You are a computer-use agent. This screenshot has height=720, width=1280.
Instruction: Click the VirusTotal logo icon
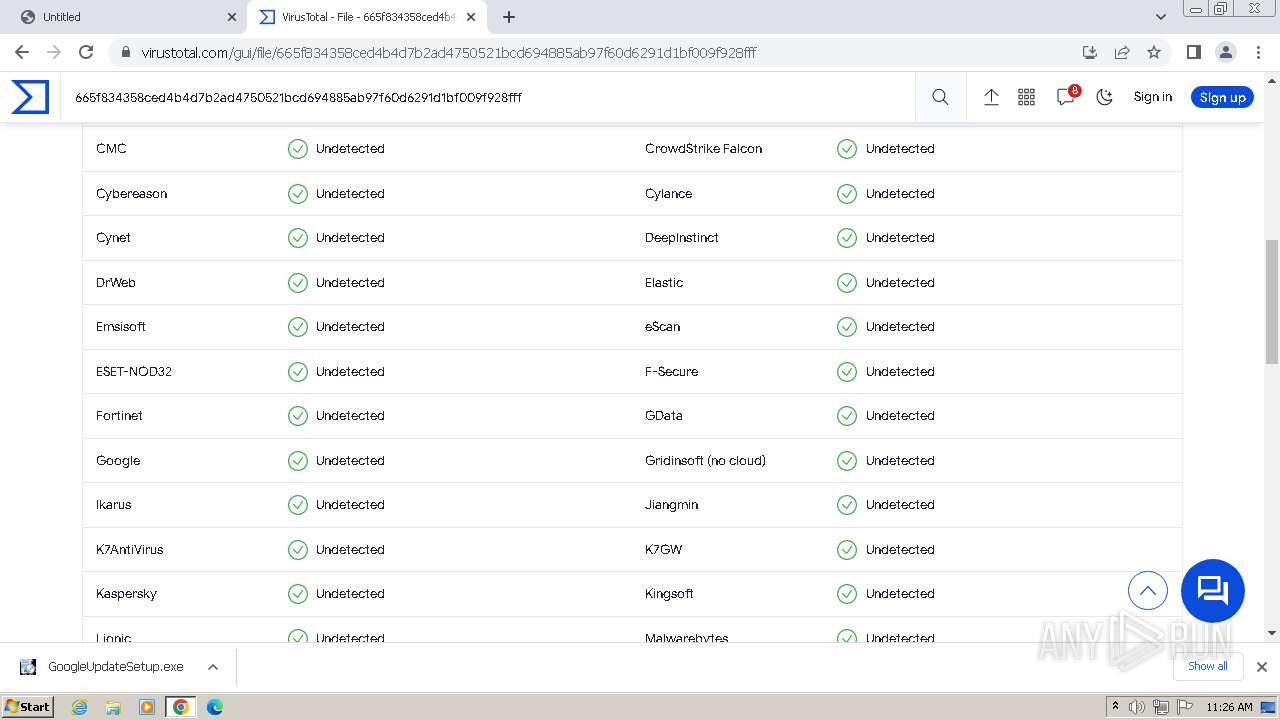tap(30, 97)
